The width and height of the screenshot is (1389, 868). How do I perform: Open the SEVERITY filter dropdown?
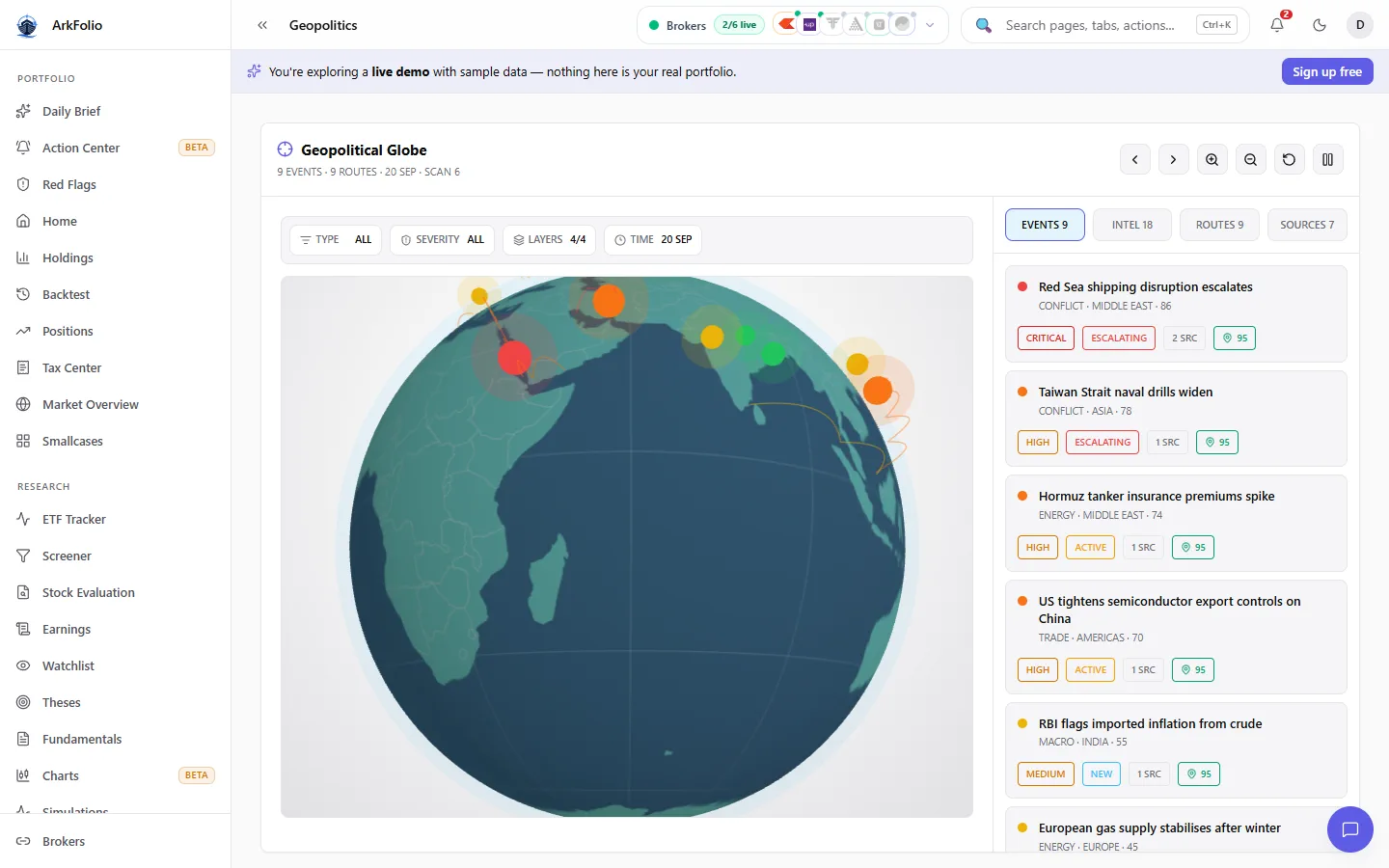[x=442, y=239]
